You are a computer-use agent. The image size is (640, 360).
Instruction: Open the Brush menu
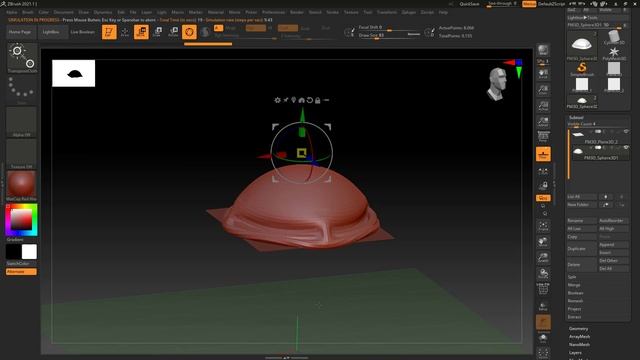point(28,12)
